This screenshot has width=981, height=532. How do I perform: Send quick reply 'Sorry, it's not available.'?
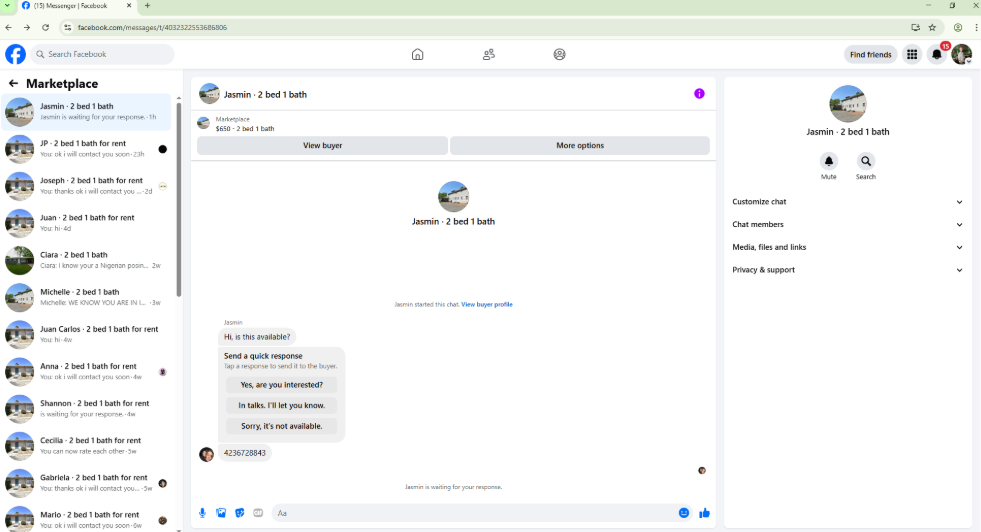[282, 426]
